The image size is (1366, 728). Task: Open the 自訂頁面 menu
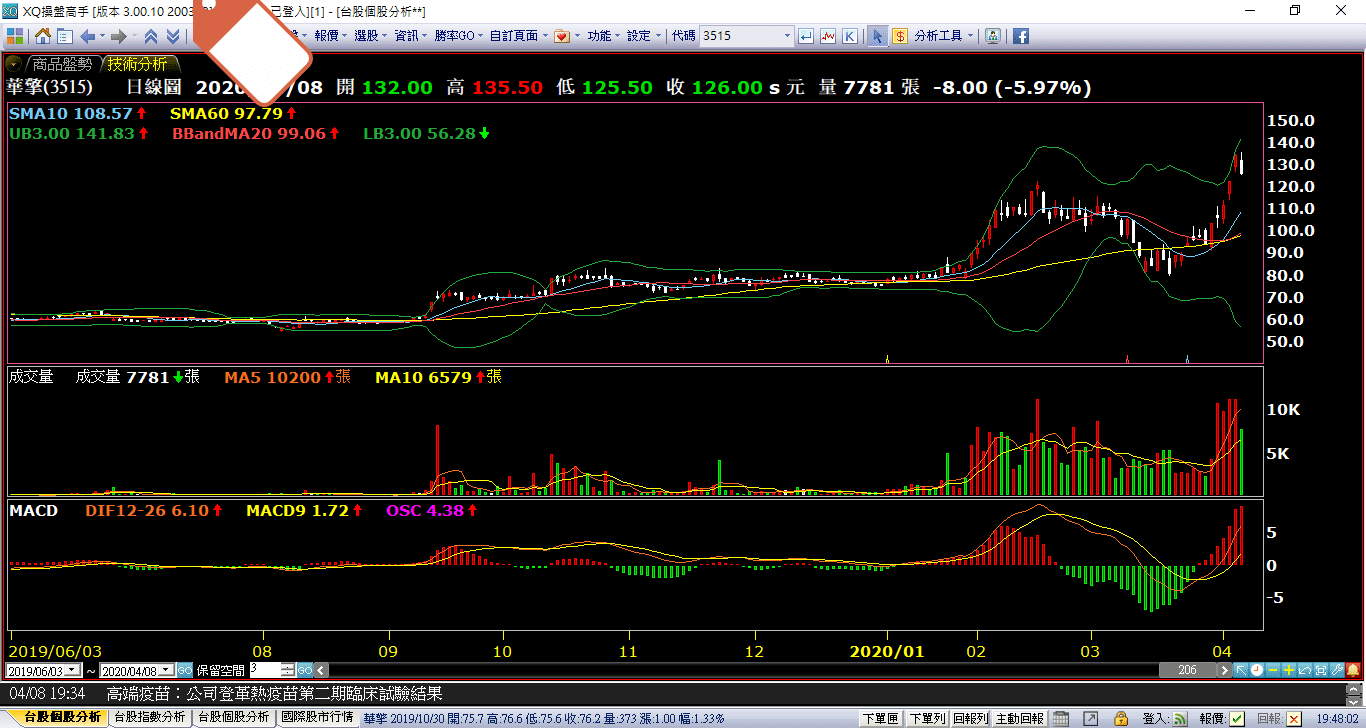pyautogui.click(x=518, y=36)
